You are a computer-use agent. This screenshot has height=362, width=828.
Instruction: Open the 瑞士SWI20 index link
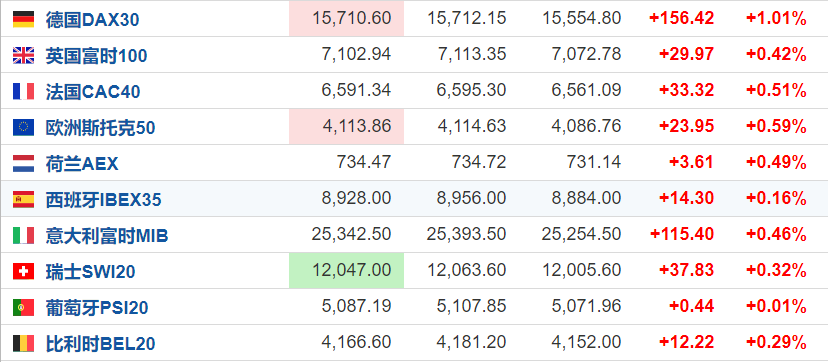click(90, 271)
